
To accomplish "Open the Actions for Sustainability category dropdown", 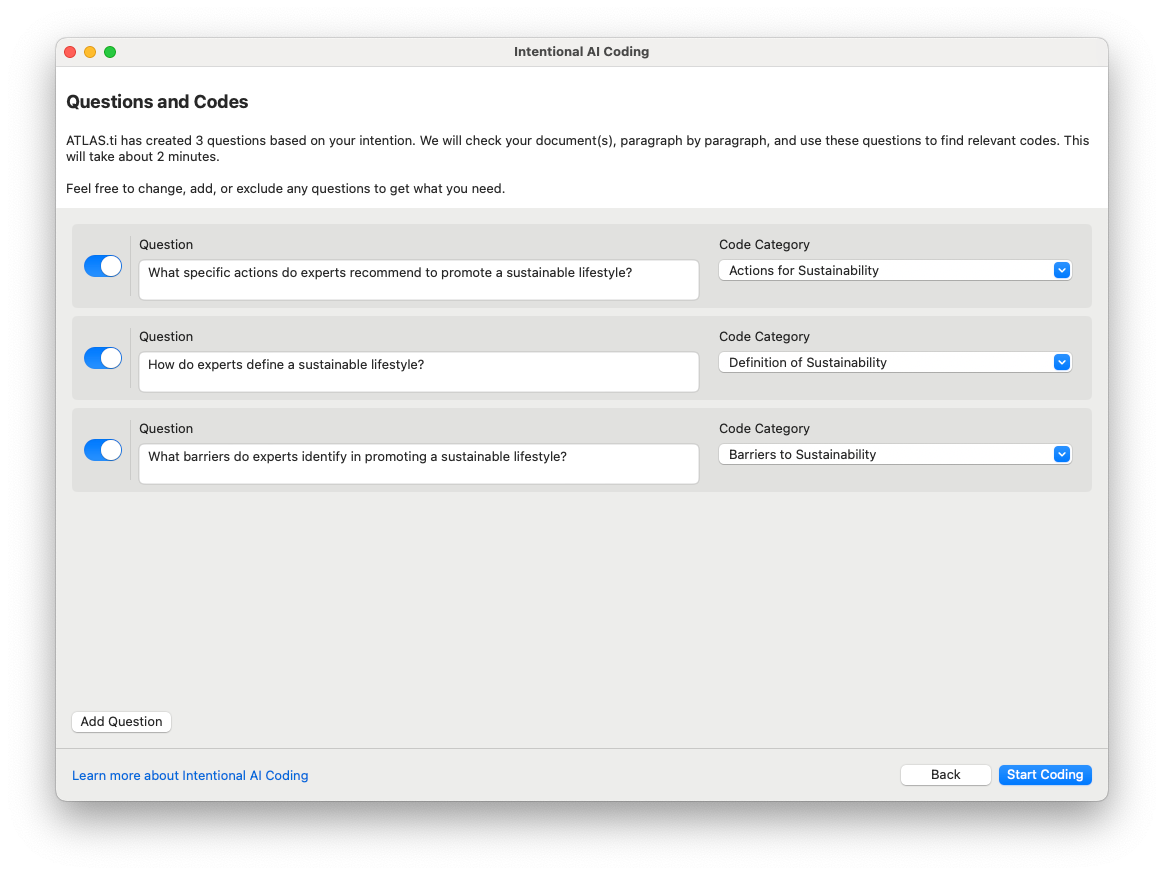I will [x=895, y=270].
